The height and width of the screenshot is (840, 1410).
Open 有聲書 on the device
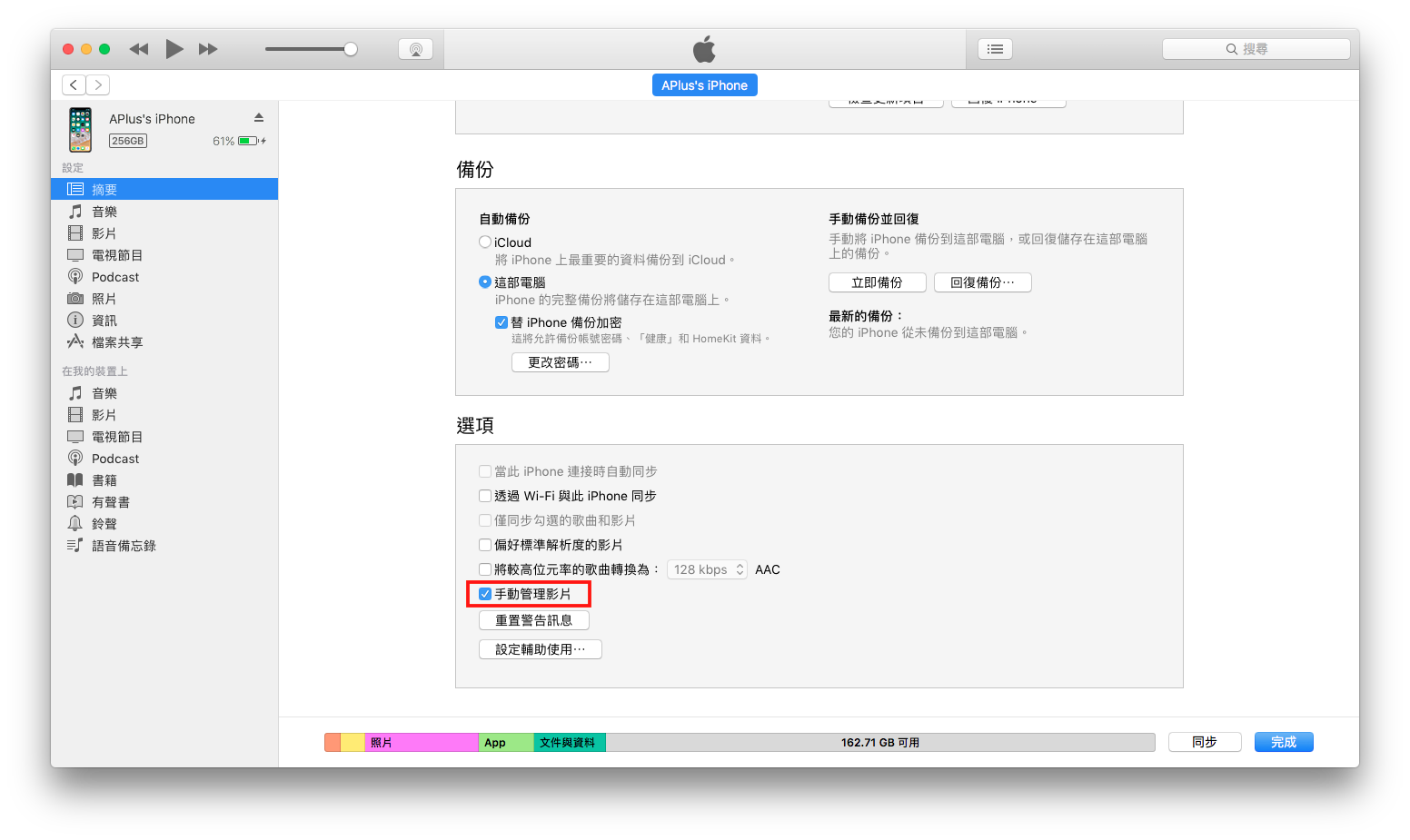tap(164, 502)
